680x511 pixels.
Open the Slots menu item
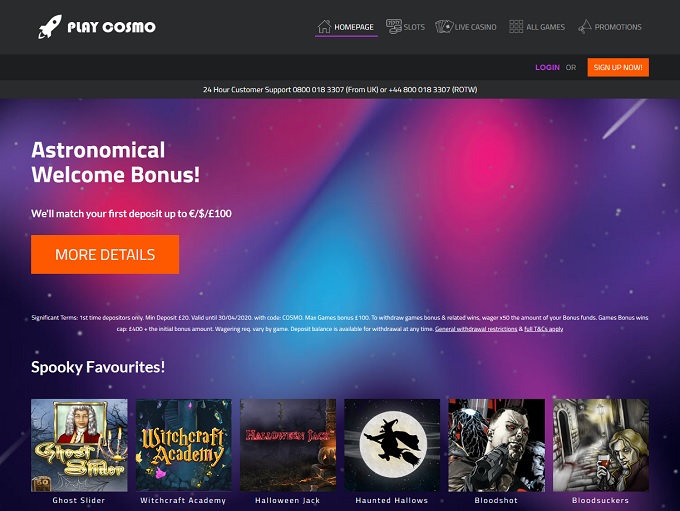414,27
